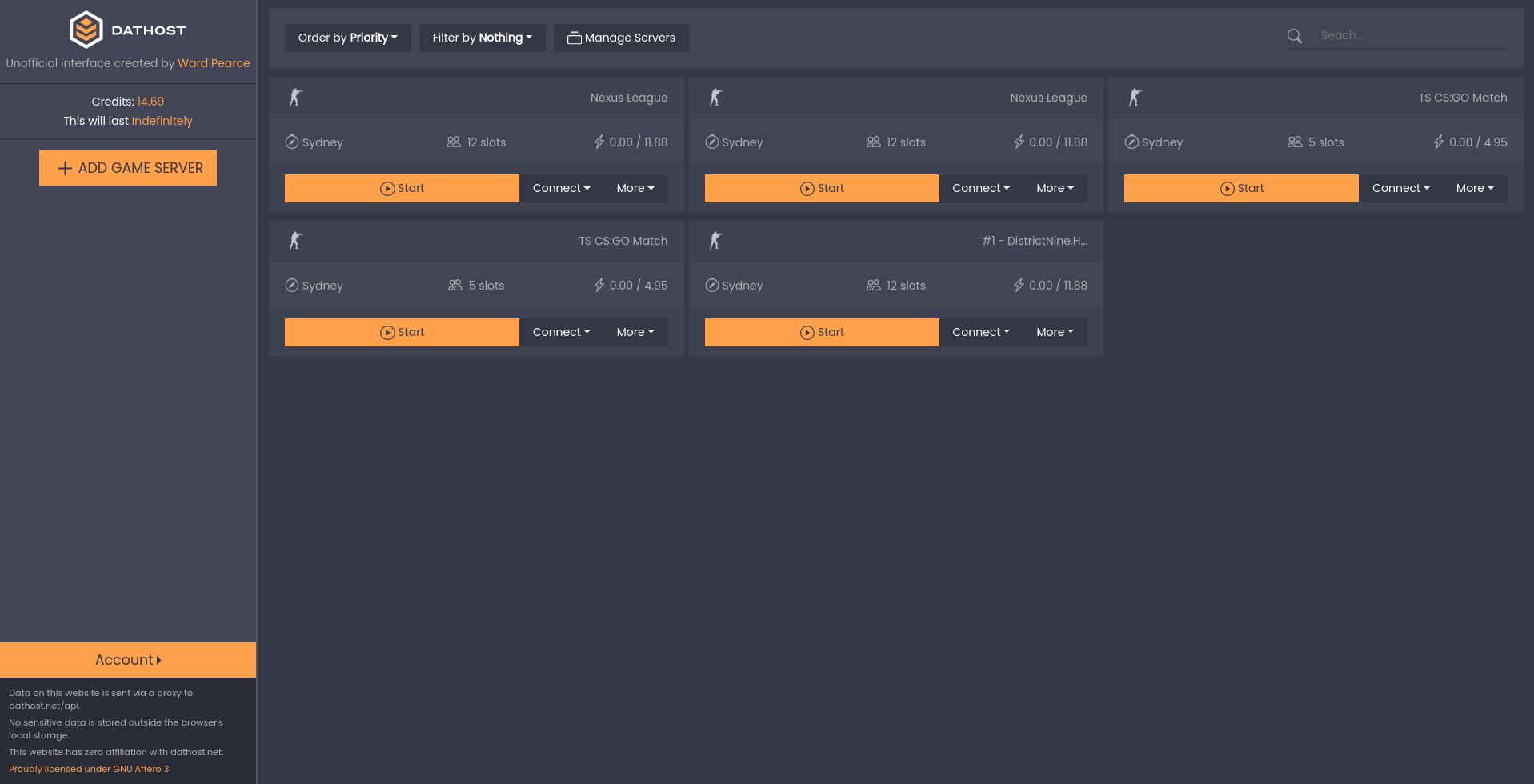The height and width of the screenshot is (784, 1534).
Task: Start the left Nexus League server
Action: [x=402, y=188]
